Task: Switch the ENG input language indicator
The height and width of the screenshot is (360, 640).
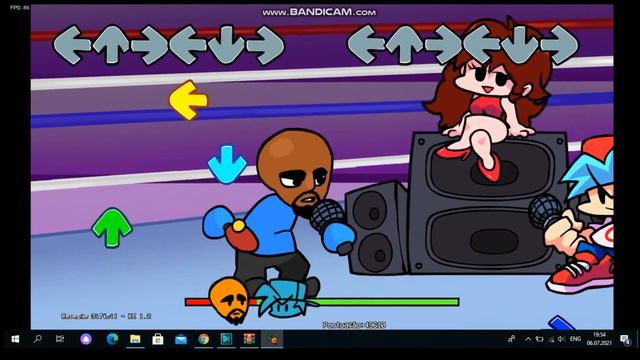Action: click(x=576, y=339)
